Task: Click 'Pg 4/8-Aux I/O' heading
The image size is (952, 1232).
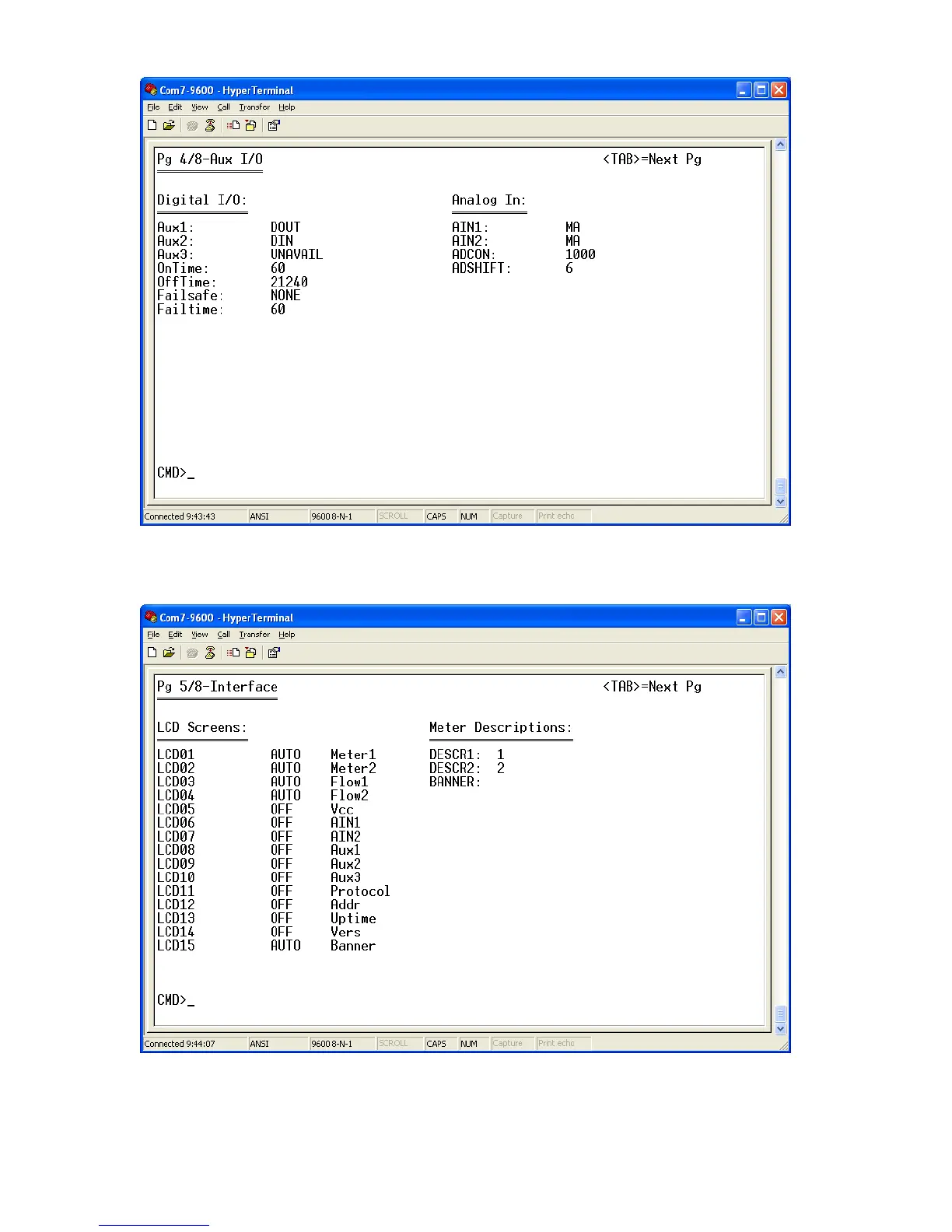Action: [210, 159]
